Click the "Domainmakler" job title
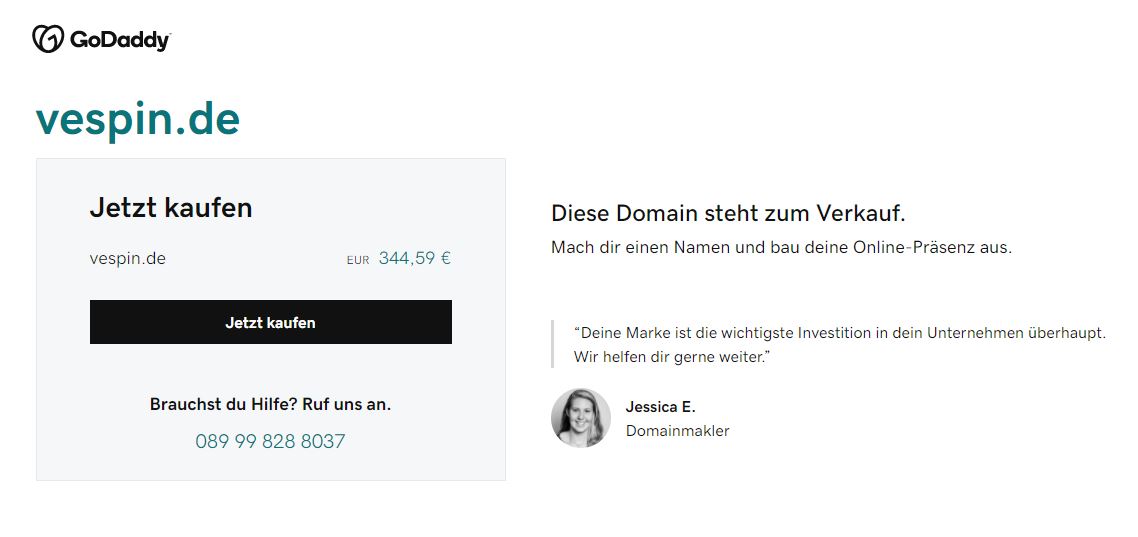Image resolution: width=1138 pixels, height=537 pixels. (677, 431)
